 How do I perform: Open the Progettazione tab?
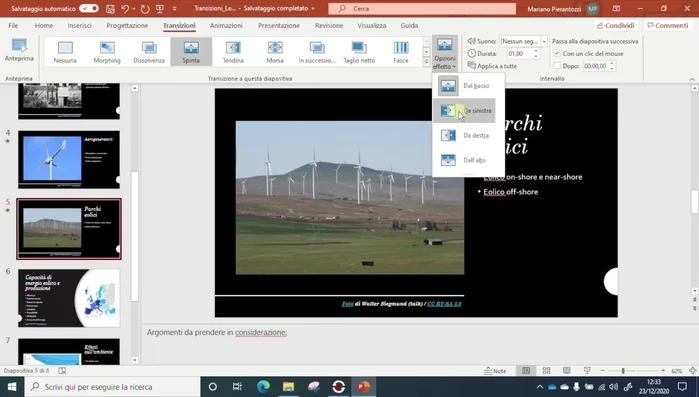[127, 25]
